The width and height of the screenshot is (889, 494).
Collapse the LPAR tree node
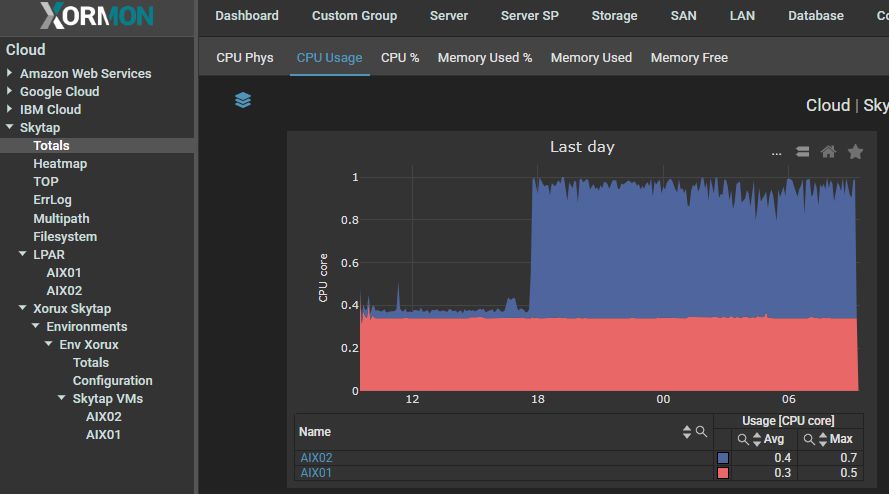23,254
